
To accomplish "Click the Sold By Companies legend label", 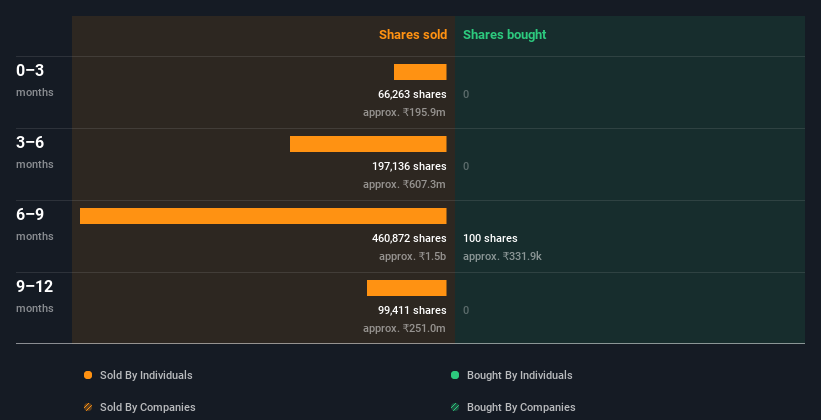I will pos(148,407).
